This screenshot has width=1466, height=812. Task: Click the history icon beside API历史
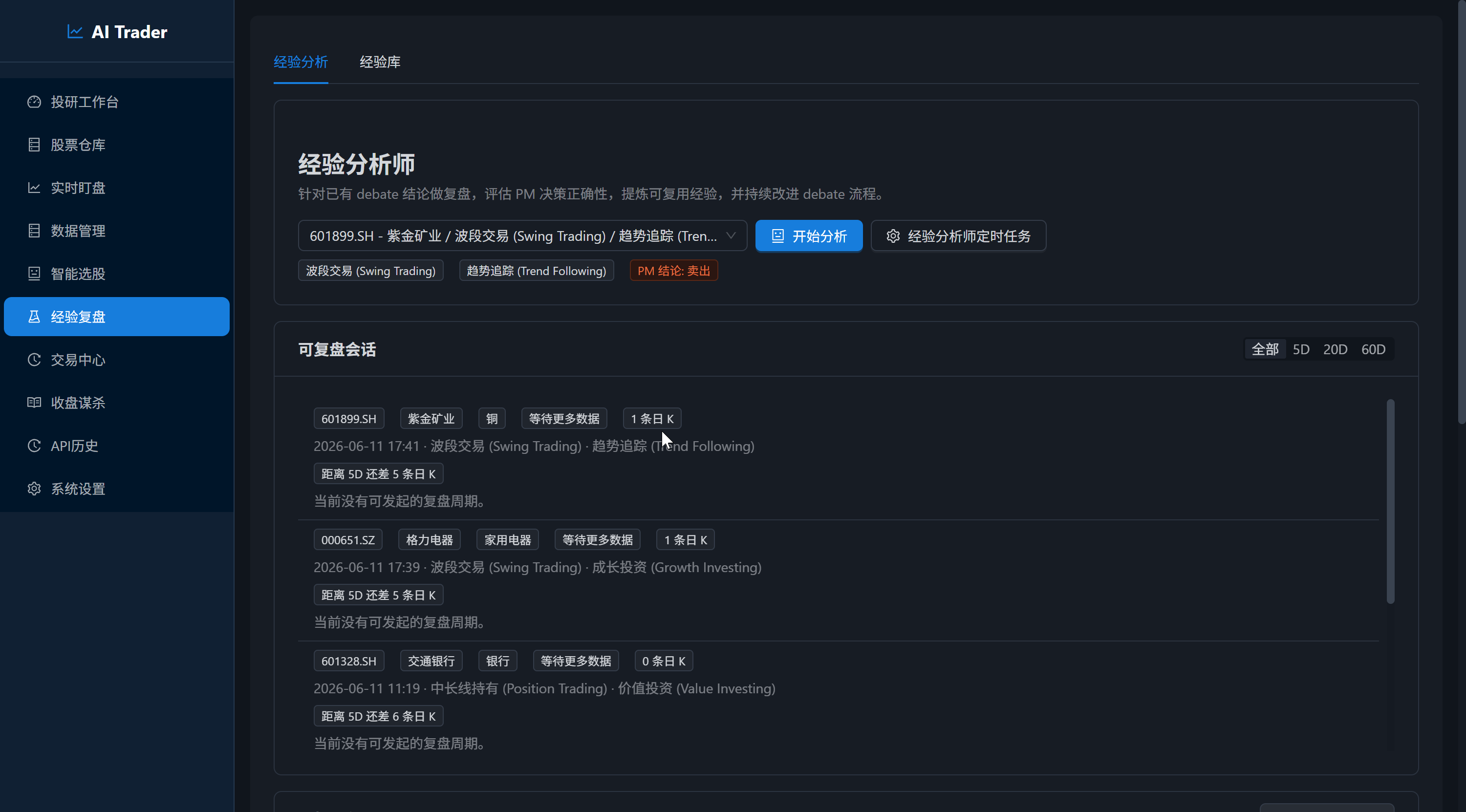pos(34,446)
